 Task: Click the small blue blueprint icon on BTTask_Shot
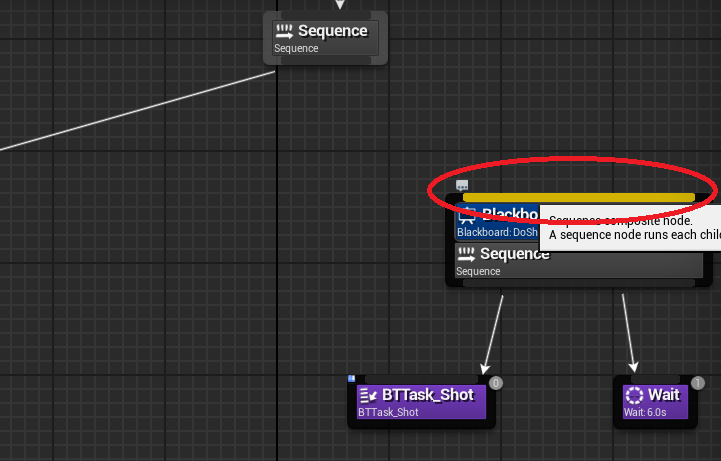coord(351,378)
